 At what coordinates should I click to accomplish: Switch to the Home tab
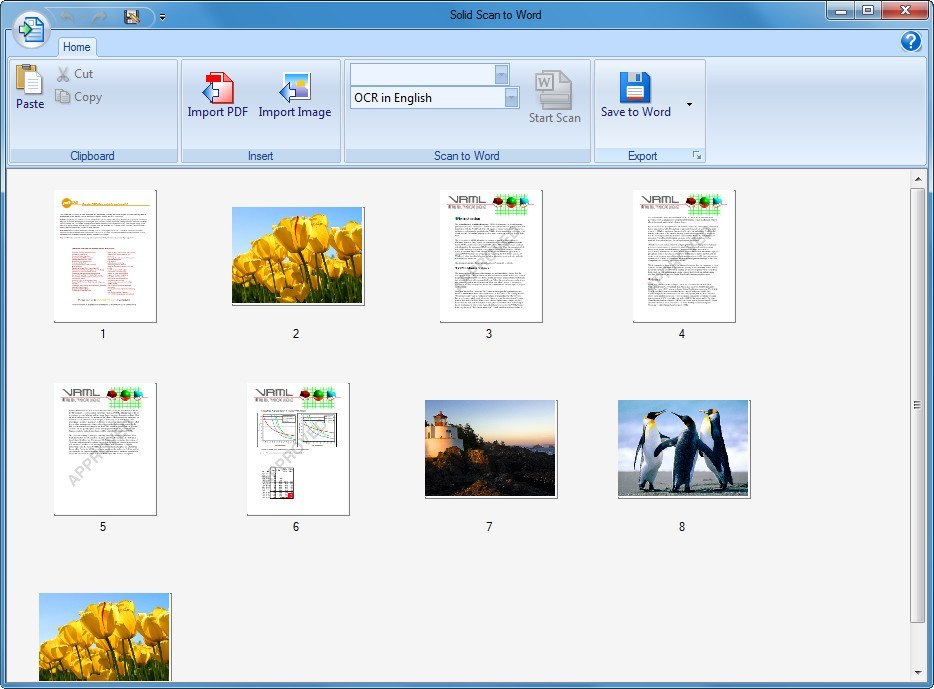pos(77,46)
